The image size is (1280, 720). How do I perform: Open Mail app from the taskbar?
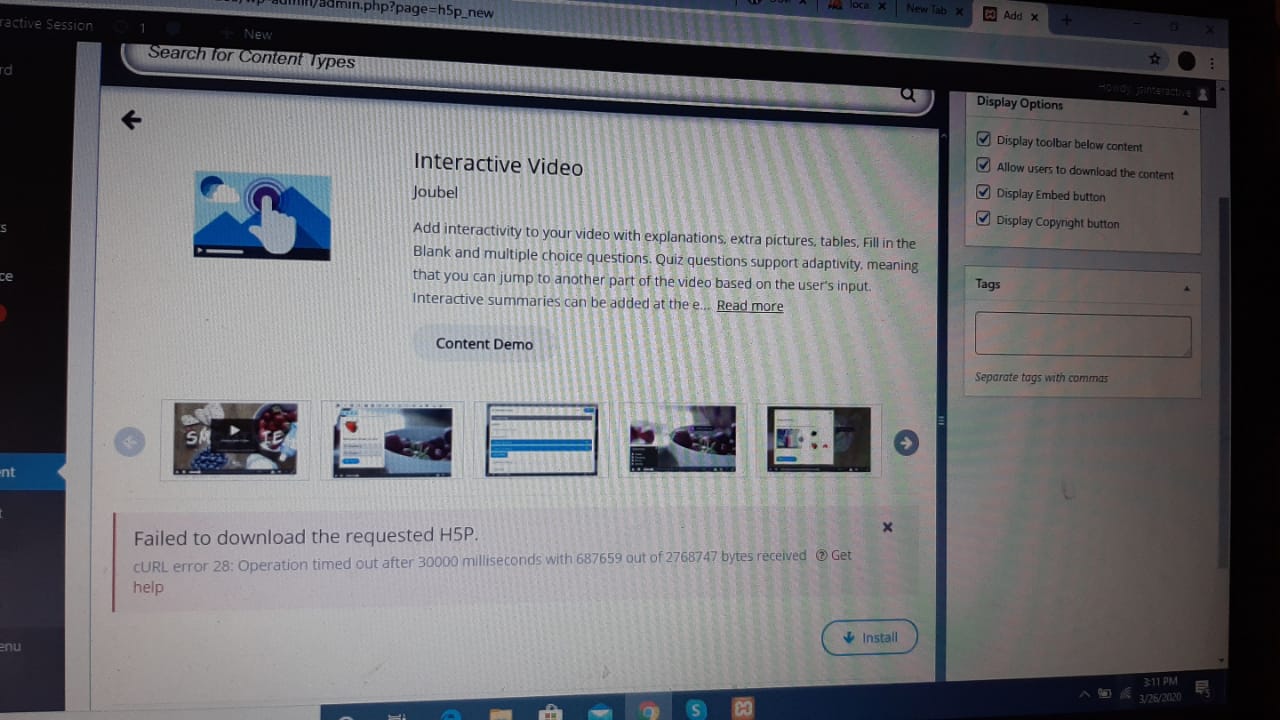600,712
